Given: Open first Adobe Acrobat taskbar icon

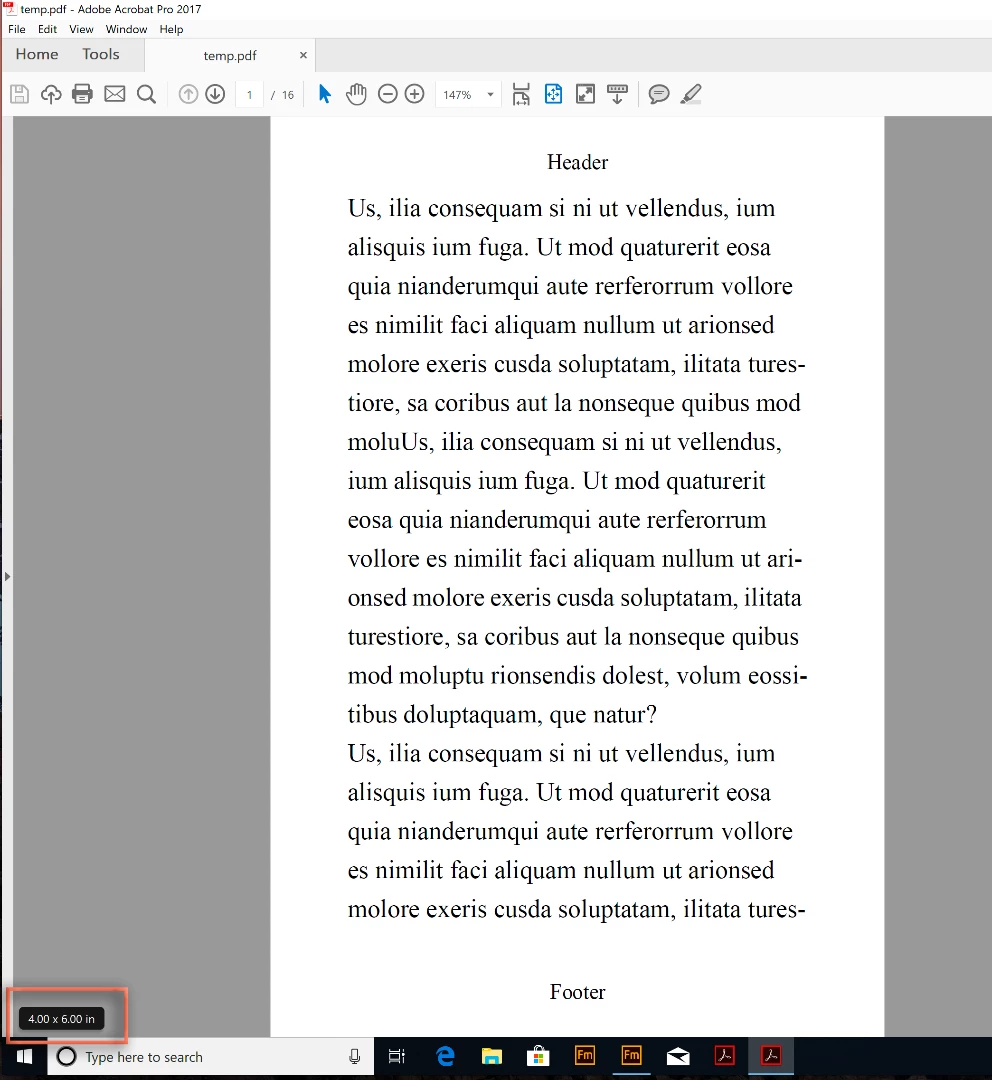Looking at the screenshot, I should click(725, 1055).
